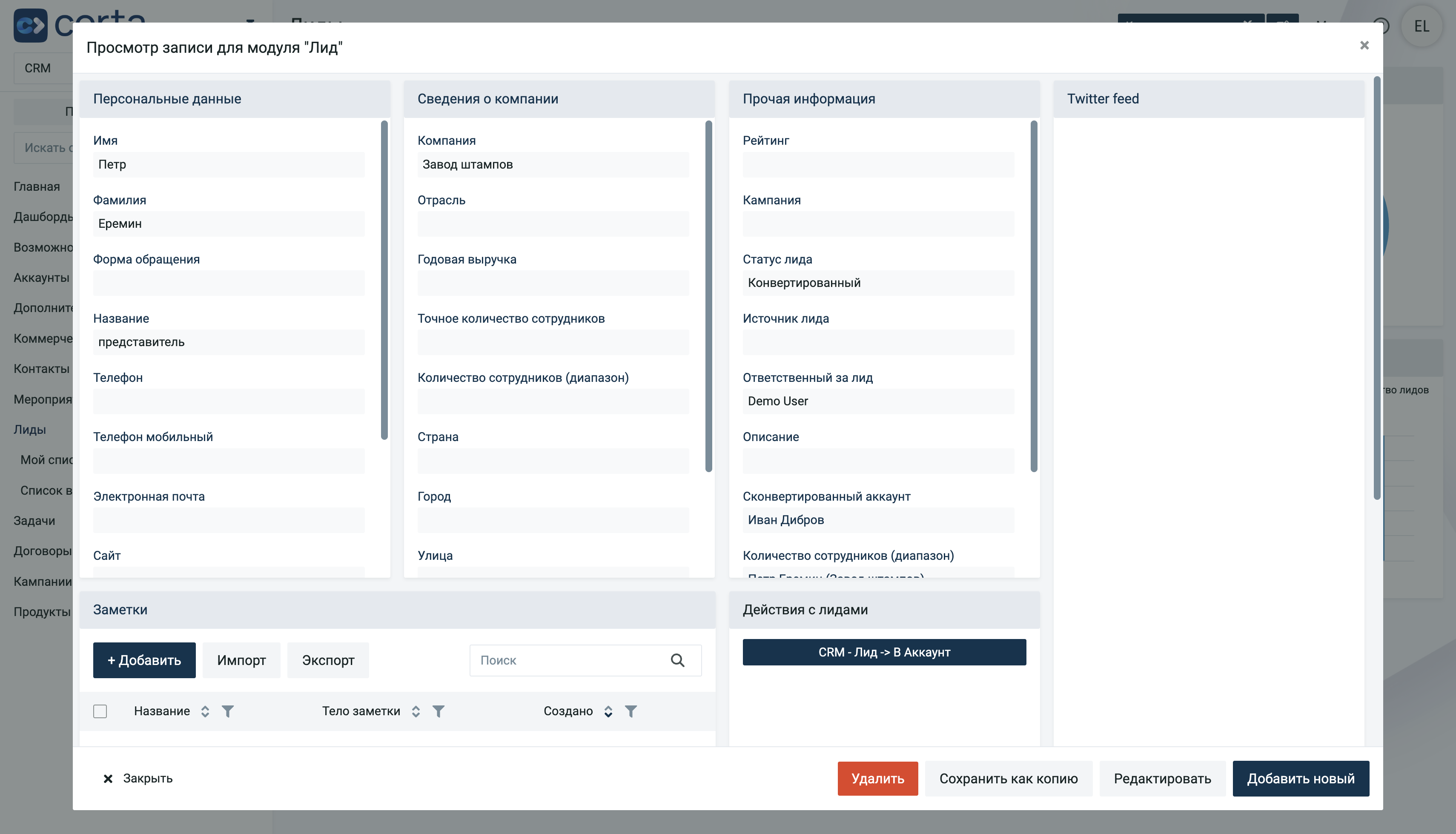Click the empty Телефон field
Image resolution: width=1456 pixels, height=834 pixels.
[x=229, y=401]
